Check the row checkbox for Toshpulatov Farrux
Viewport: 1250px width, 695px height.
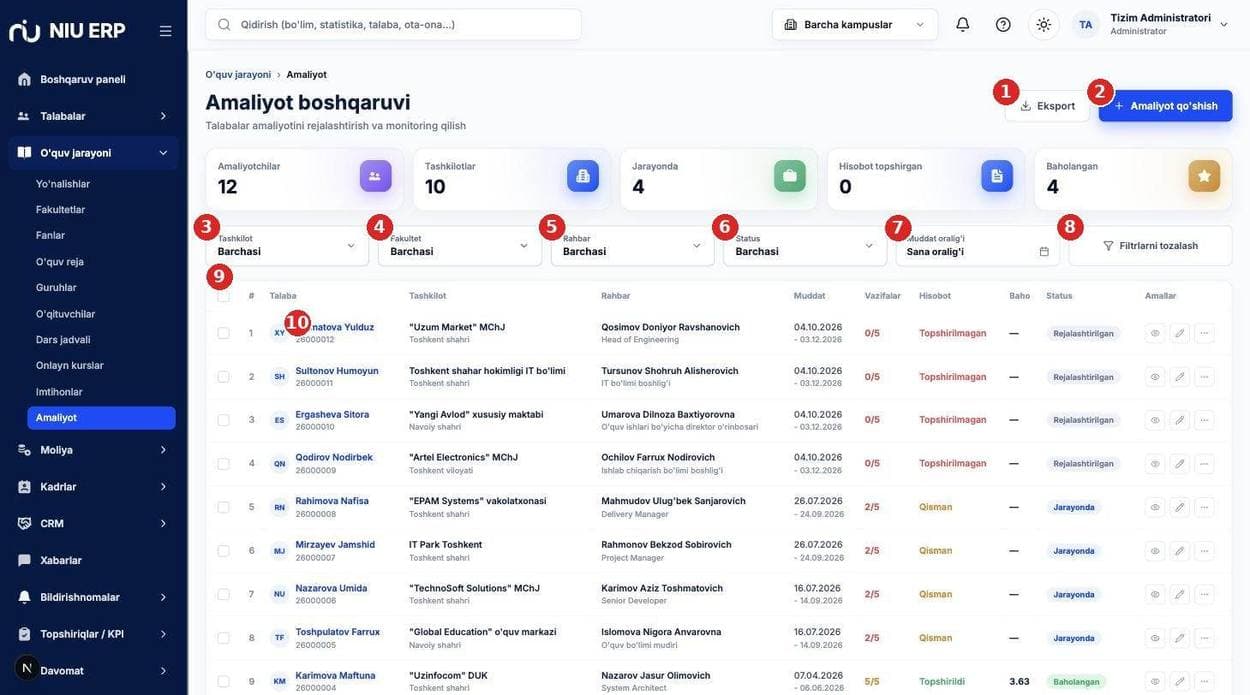click(223, 638)
